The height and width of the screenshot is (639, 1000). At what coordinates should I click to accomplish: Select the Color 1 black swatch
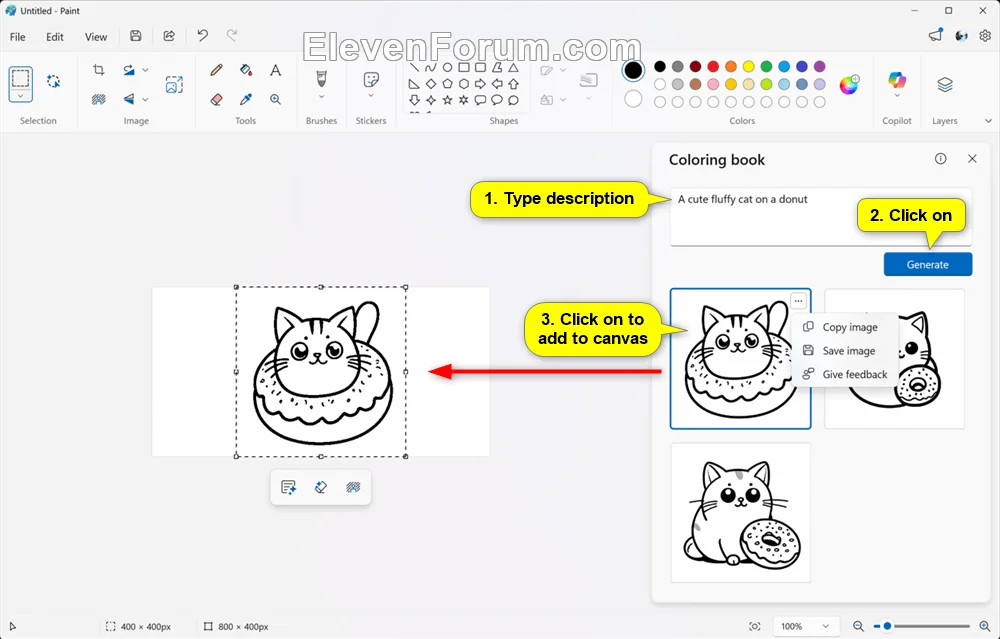pos(633,70)
